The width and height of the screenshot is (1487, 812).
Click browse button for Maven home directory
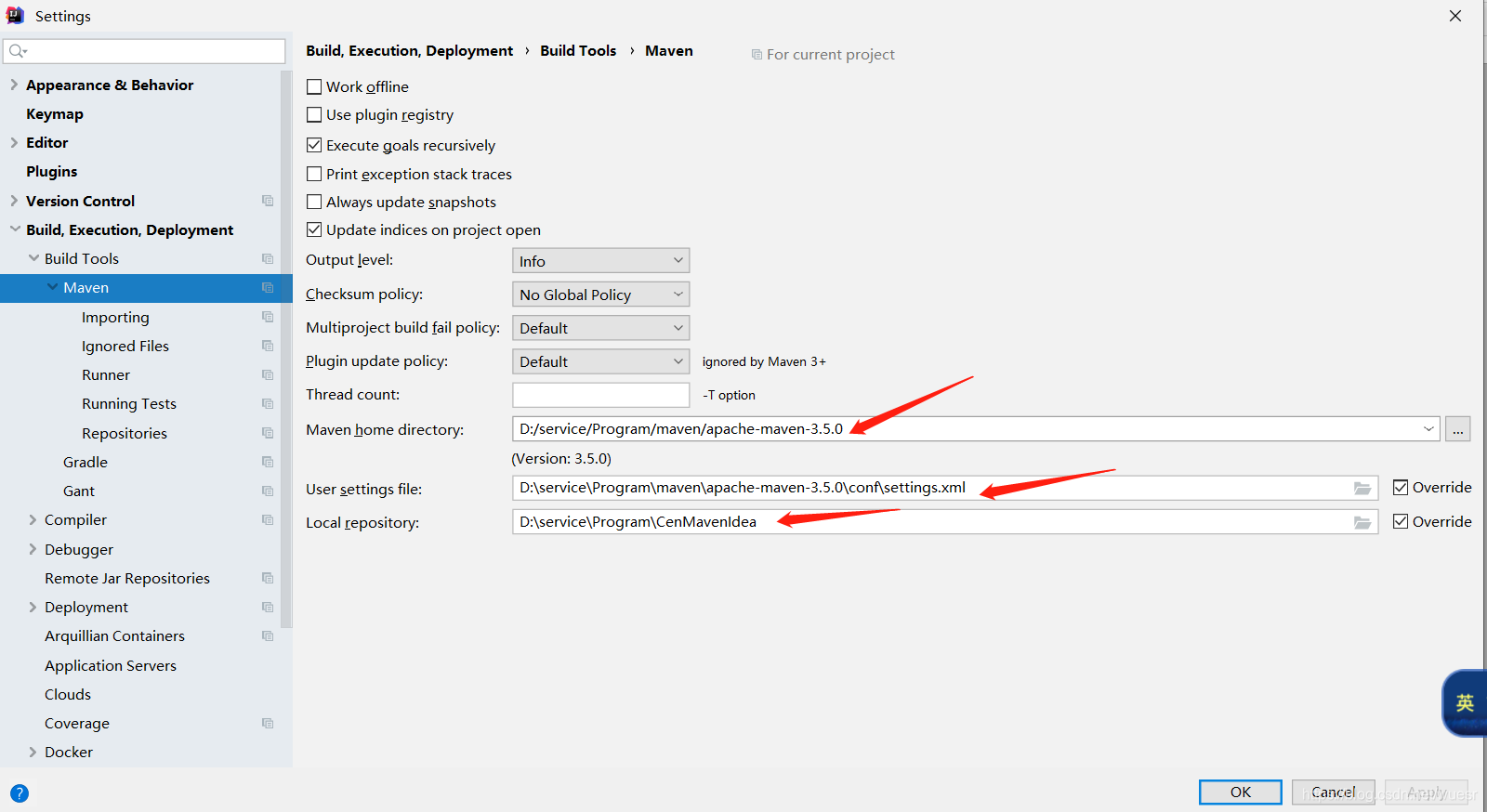point(1458,429)
